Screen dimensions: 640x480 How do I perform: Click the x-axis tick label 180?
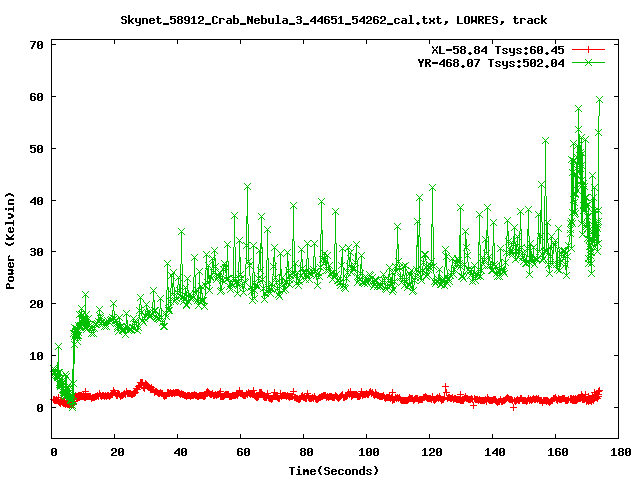621,452
